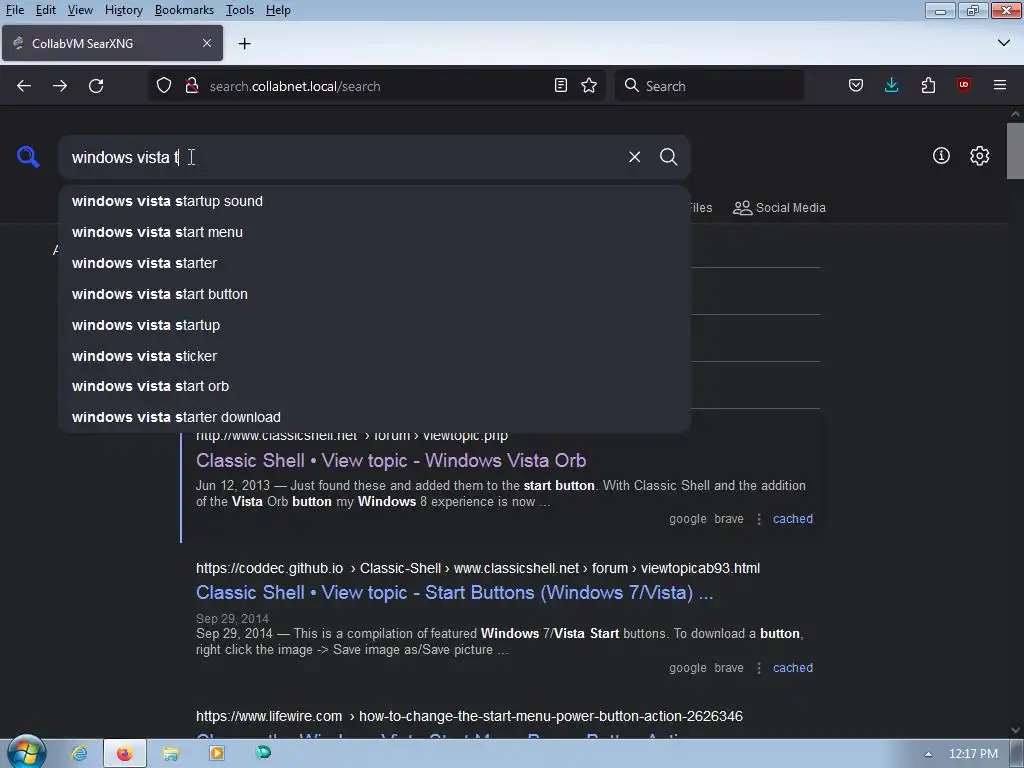Viewport: 1024px width, 768px height.
Task: Click the Firefox Search box
Action: (x=709, y=86)
